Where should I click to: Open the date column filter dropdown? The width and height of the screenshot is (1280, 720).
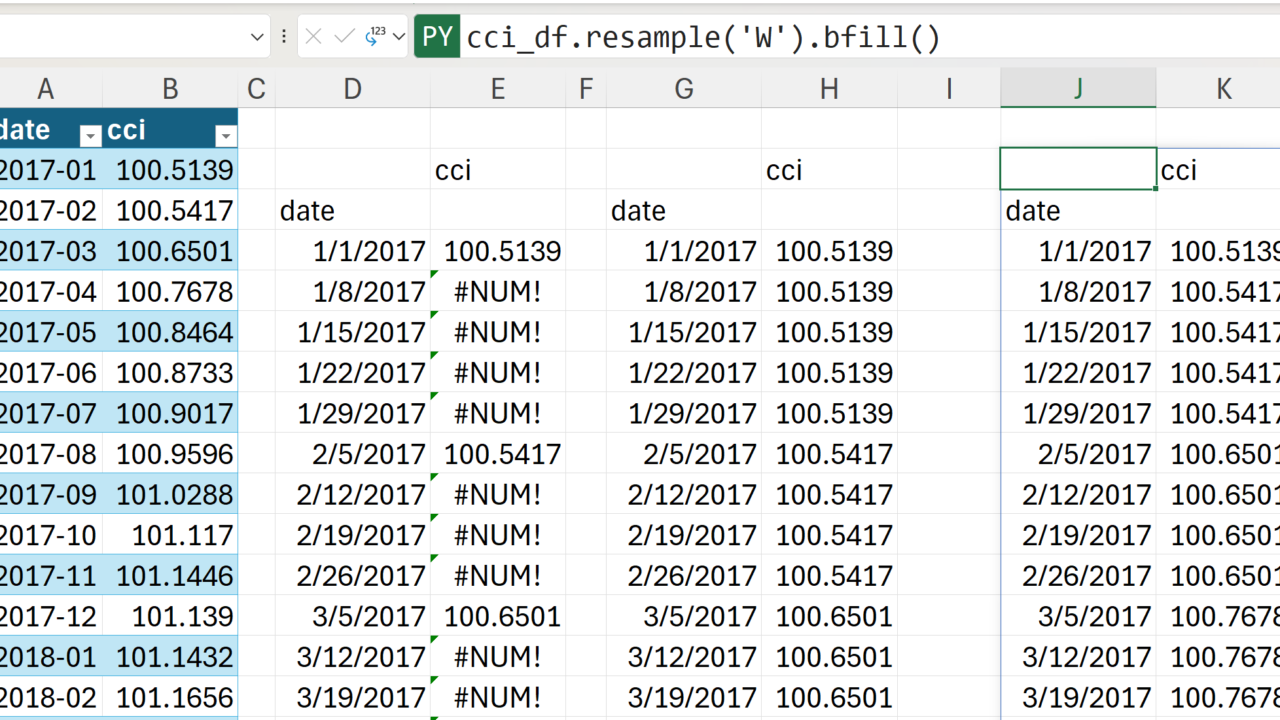tap(90, 135)
